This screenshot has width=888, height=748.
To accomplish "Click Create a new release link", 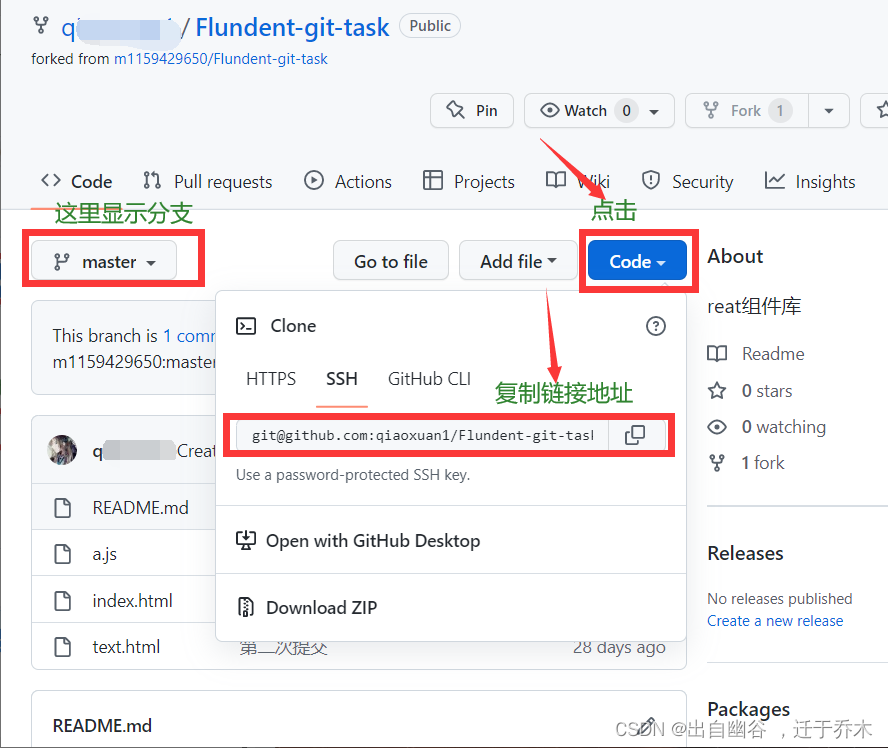I will click(x=775, y=621).
